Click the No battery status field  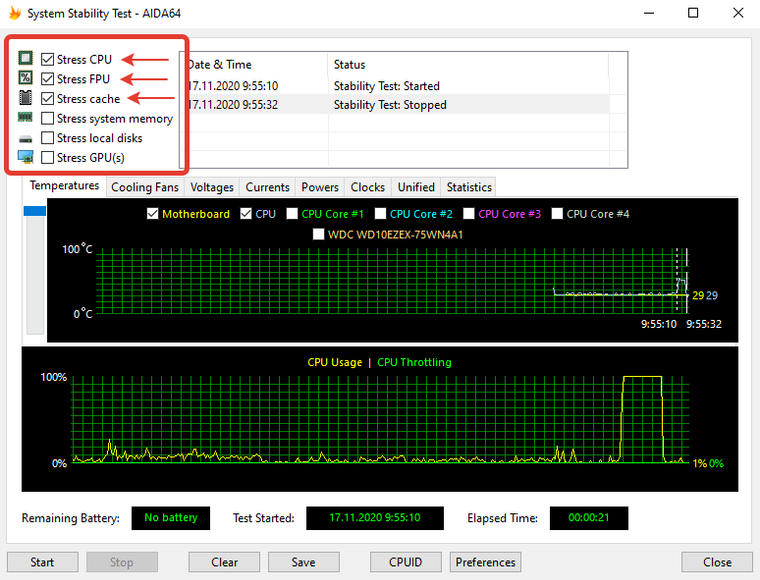click(171, 518)
